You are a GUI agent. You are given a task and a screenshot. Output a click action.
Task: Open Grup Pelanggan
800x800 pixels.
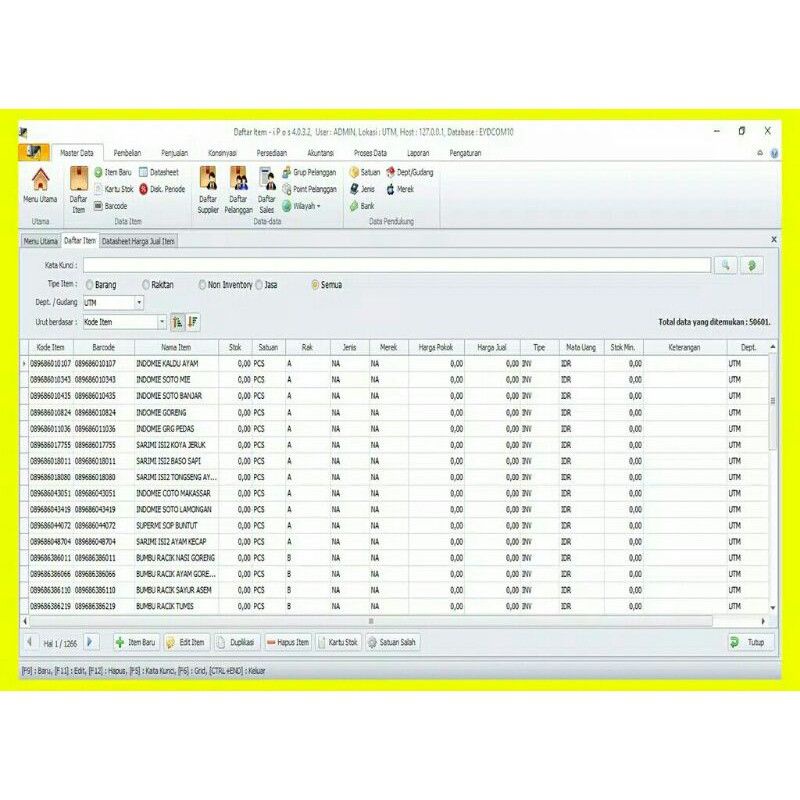tap(309, 172)
